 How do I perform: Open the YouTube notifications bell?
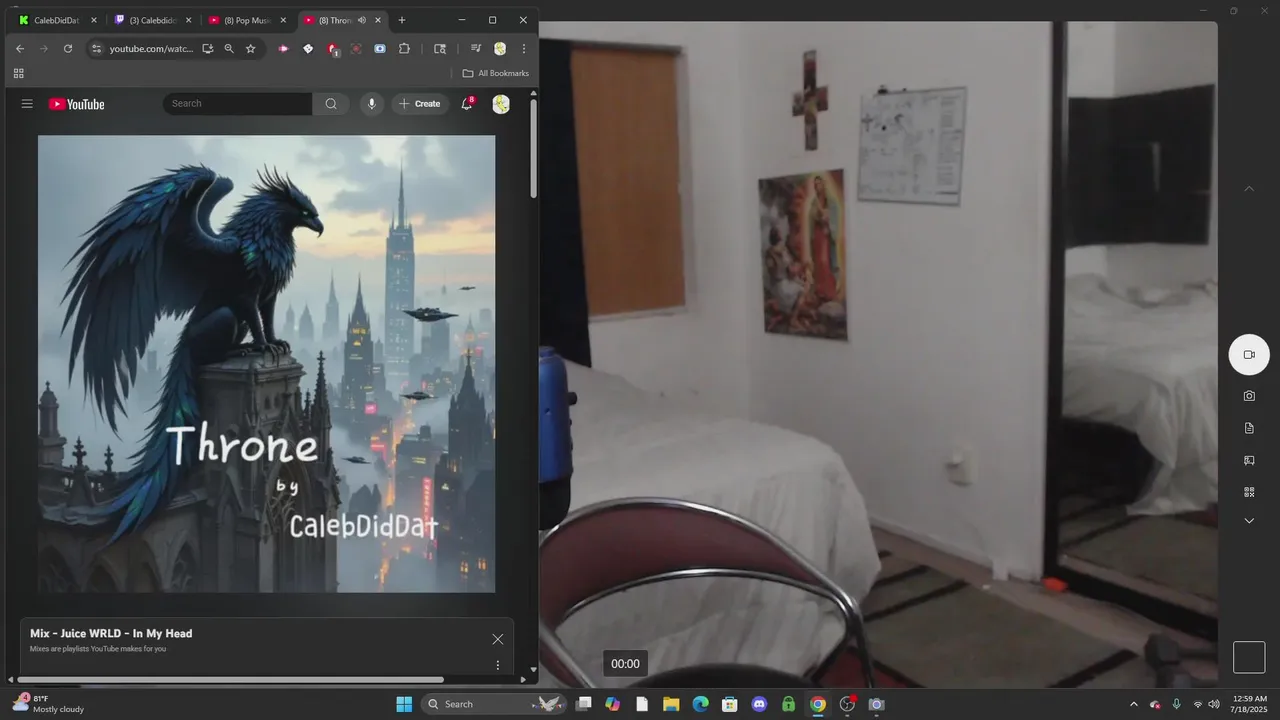pos(466,104)
